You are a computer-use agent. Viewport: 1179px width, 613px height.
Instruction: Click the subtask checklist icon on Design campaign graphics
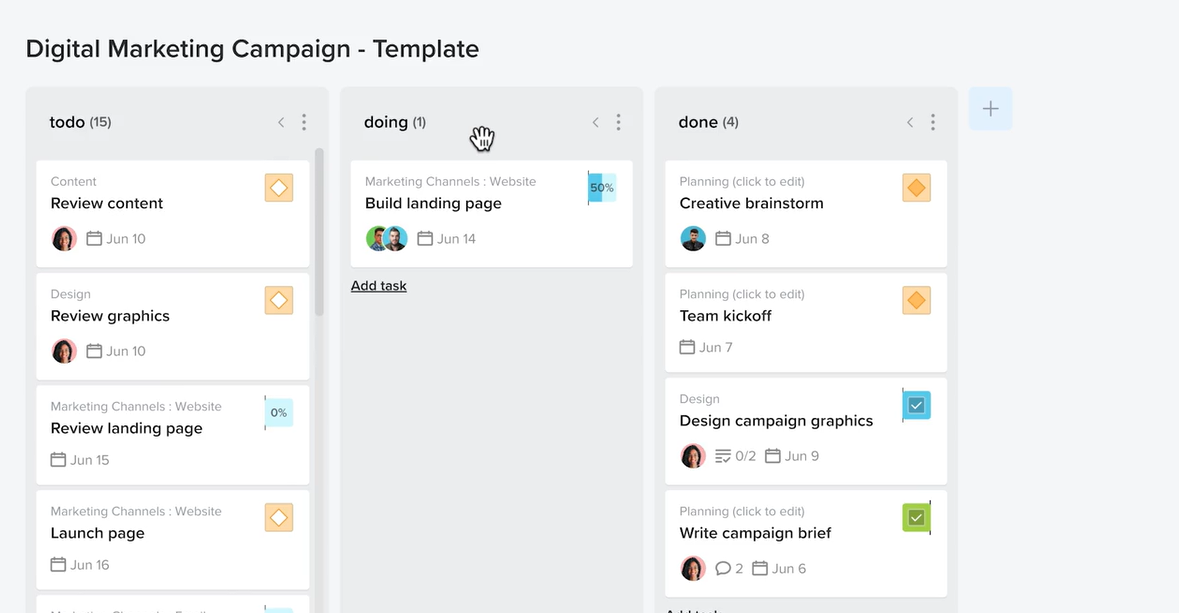(x=723, y=456)
